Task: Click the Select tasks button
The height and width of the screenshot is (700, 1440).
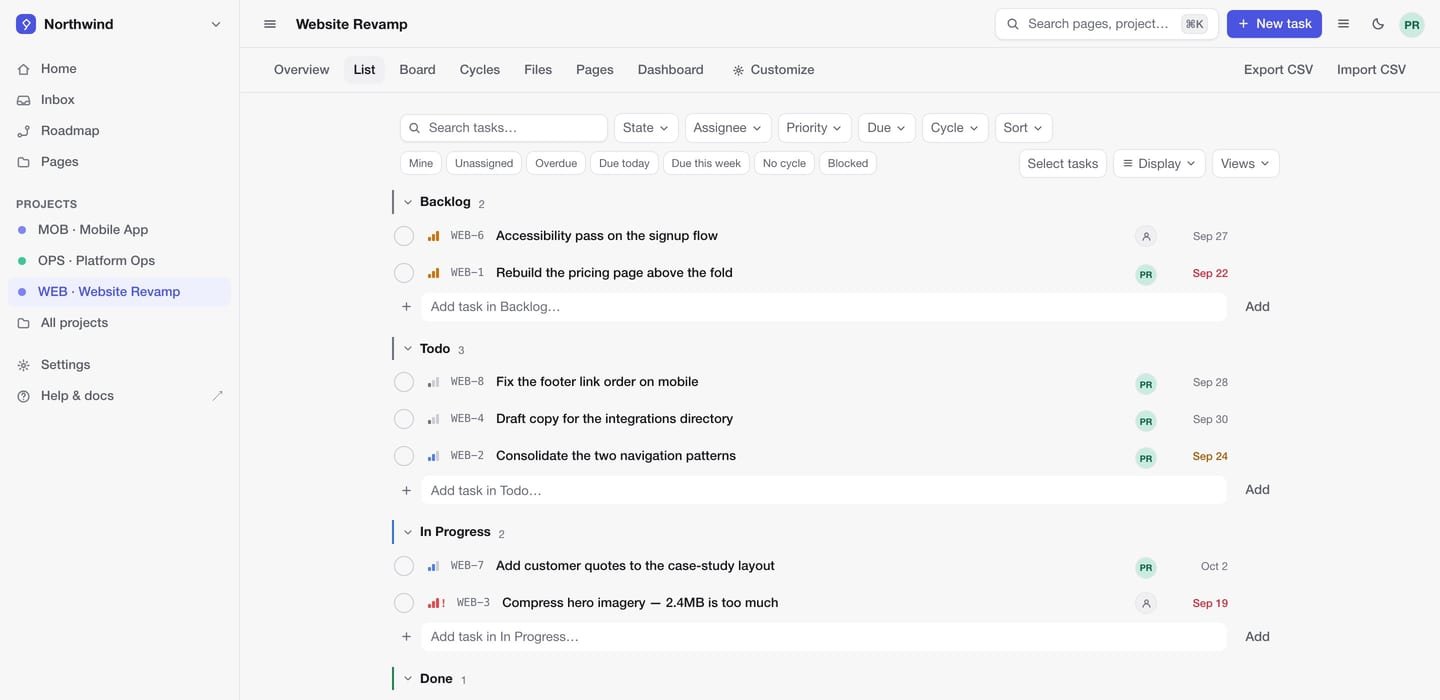Action: click(x=1063, y=163)
